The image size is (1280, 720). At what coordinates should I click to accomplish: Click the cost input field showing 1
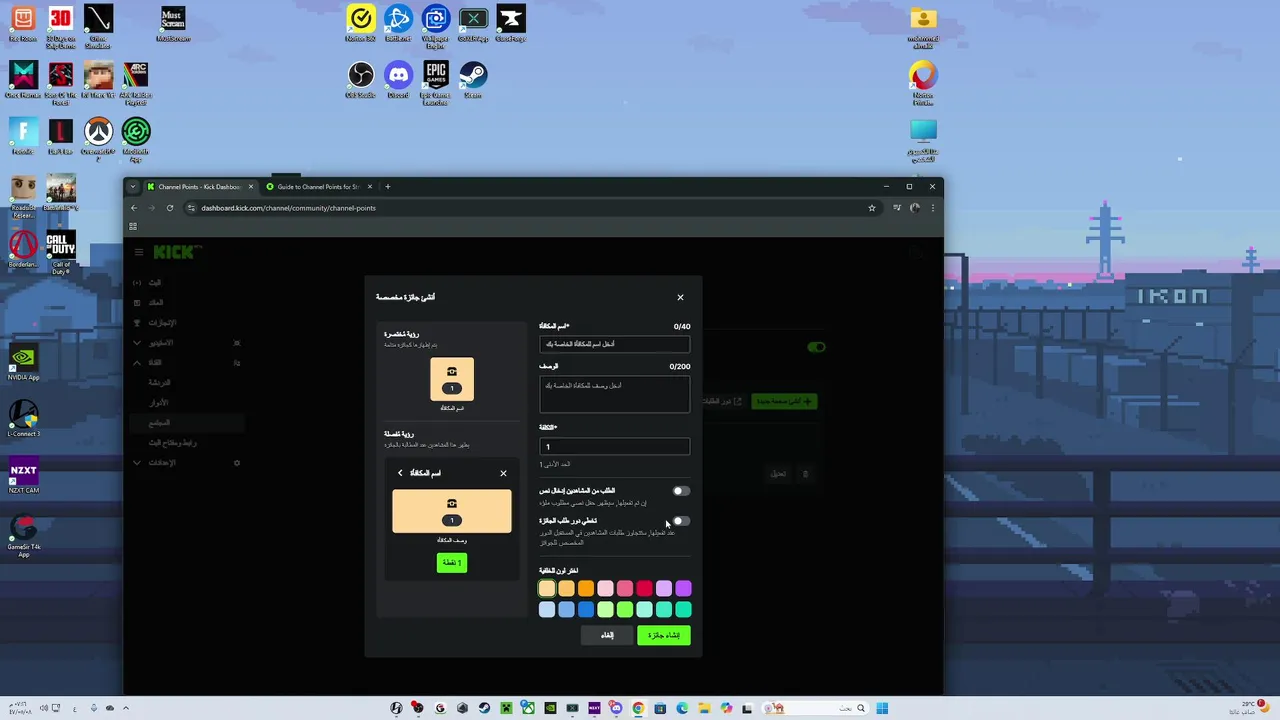tap(614, 446)
